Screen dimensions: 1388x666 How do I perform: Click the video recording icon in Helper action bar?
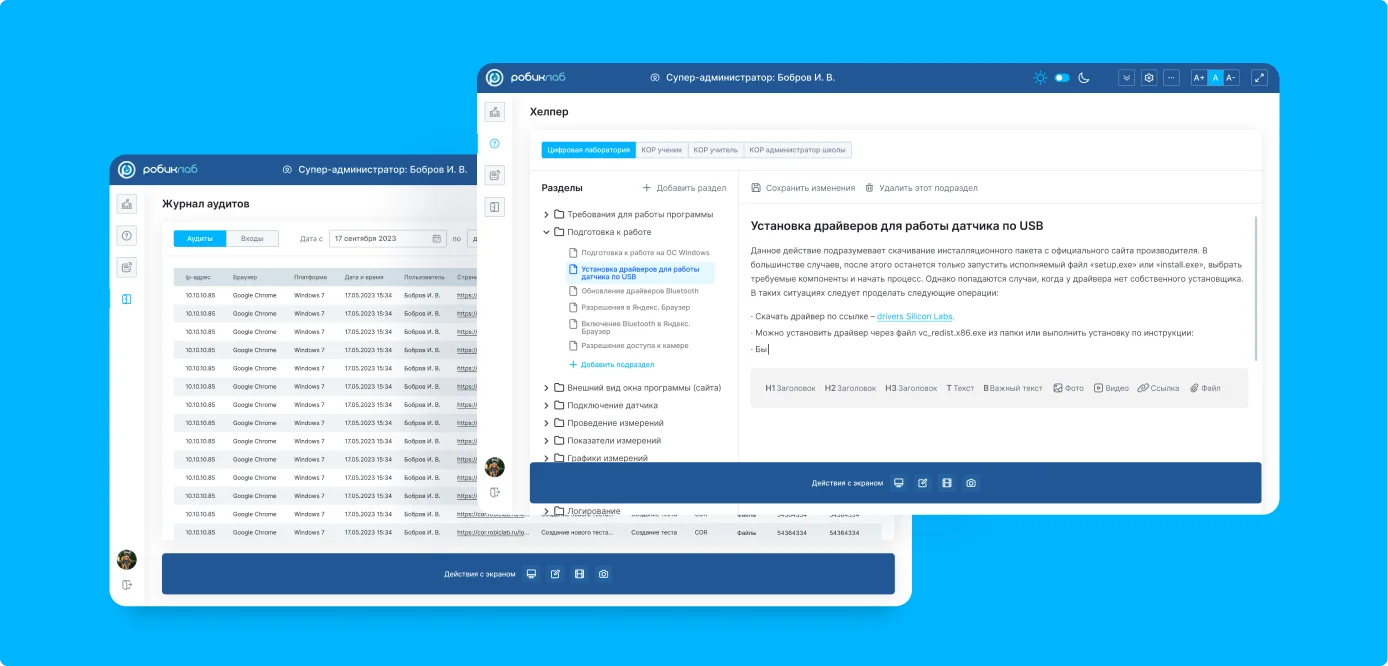tap(947, 483)
